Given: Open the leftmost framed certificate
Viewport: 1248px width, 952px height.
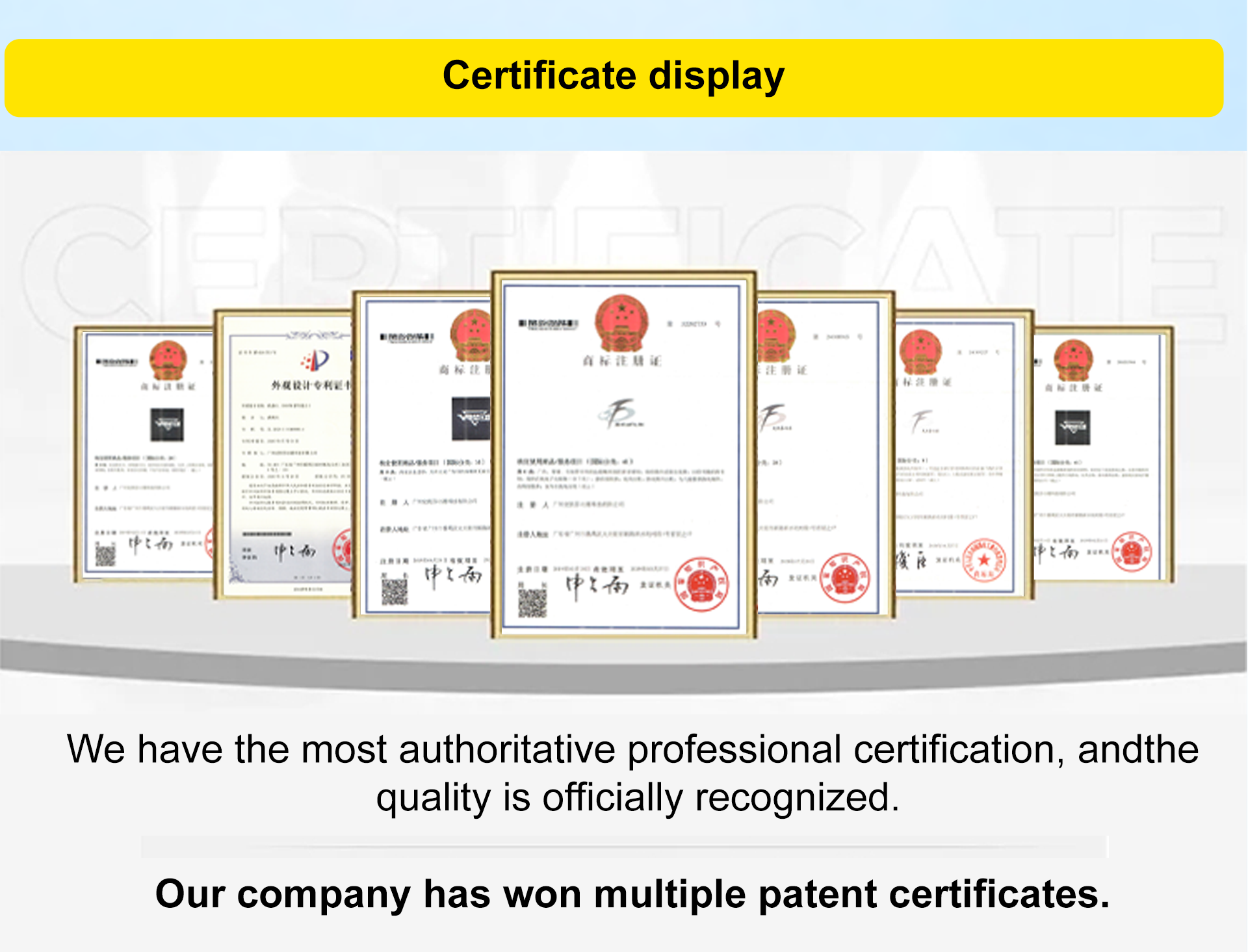Looking at the screenshot, I should point(144,454).
